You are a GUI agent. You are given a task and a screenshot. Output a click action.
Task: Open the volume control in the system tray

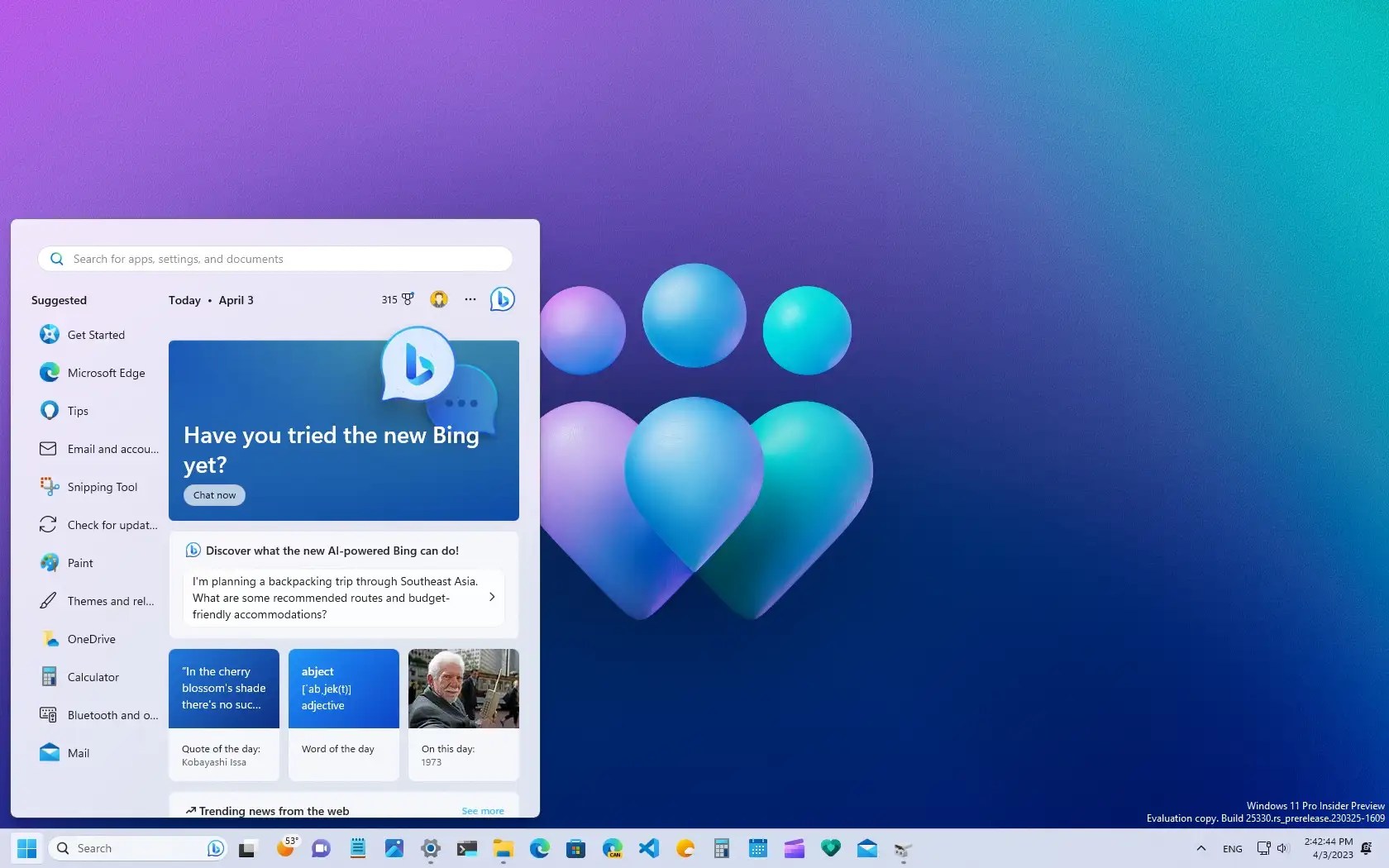pyautogui.click(x=1282, y=848)
